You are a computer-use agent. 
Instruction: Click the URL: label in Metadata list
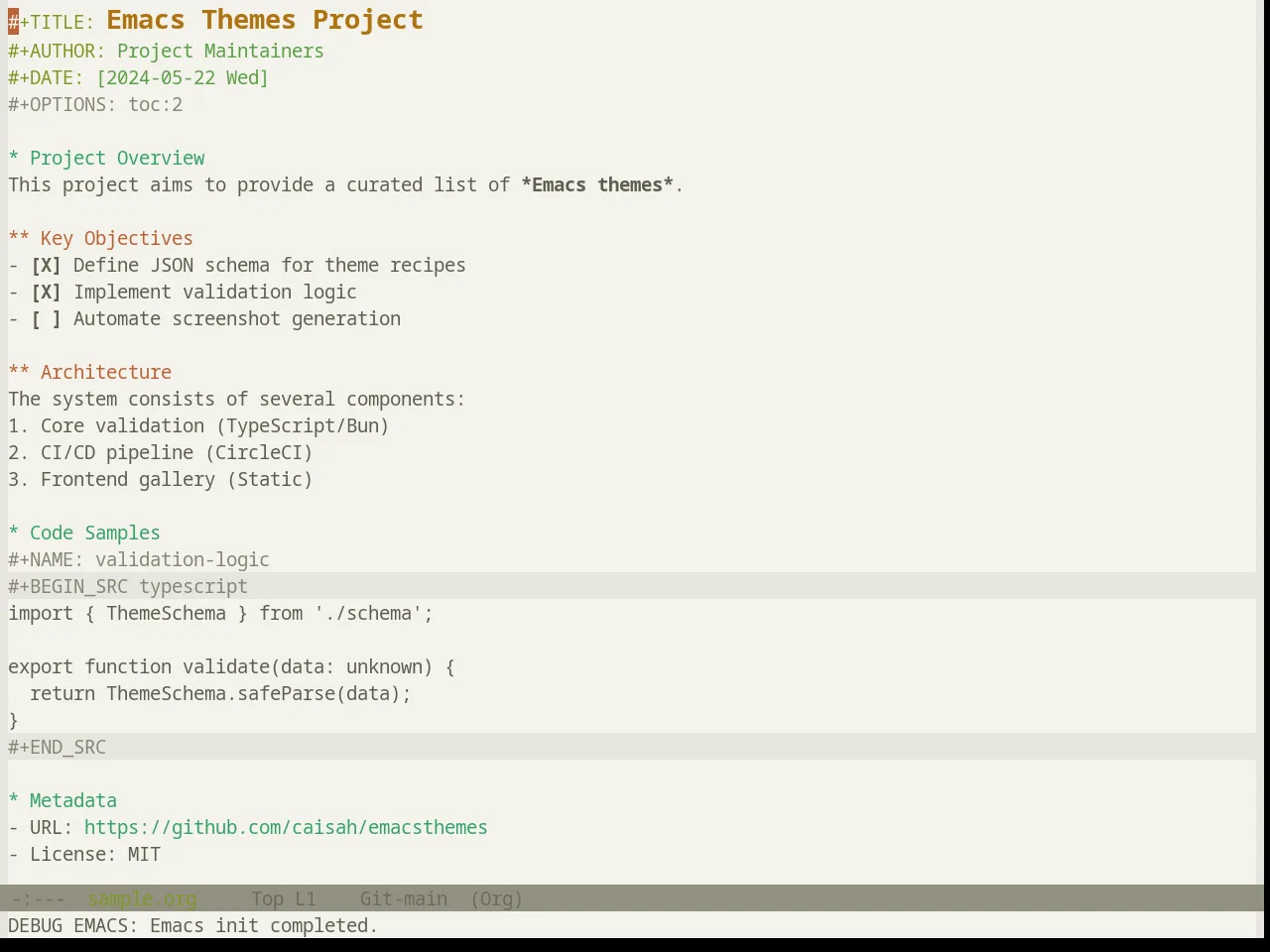point(52,828)
